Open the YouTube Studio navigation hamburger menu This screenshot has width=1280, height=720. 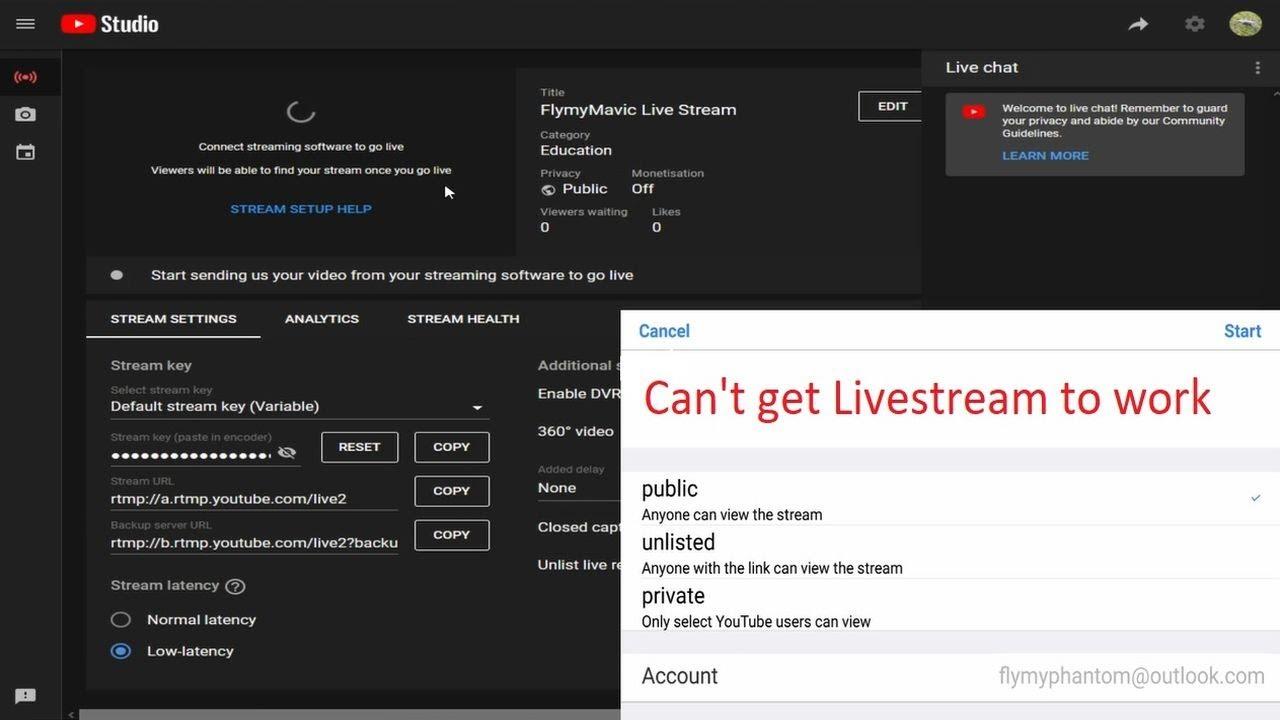[x=25, y=23]
